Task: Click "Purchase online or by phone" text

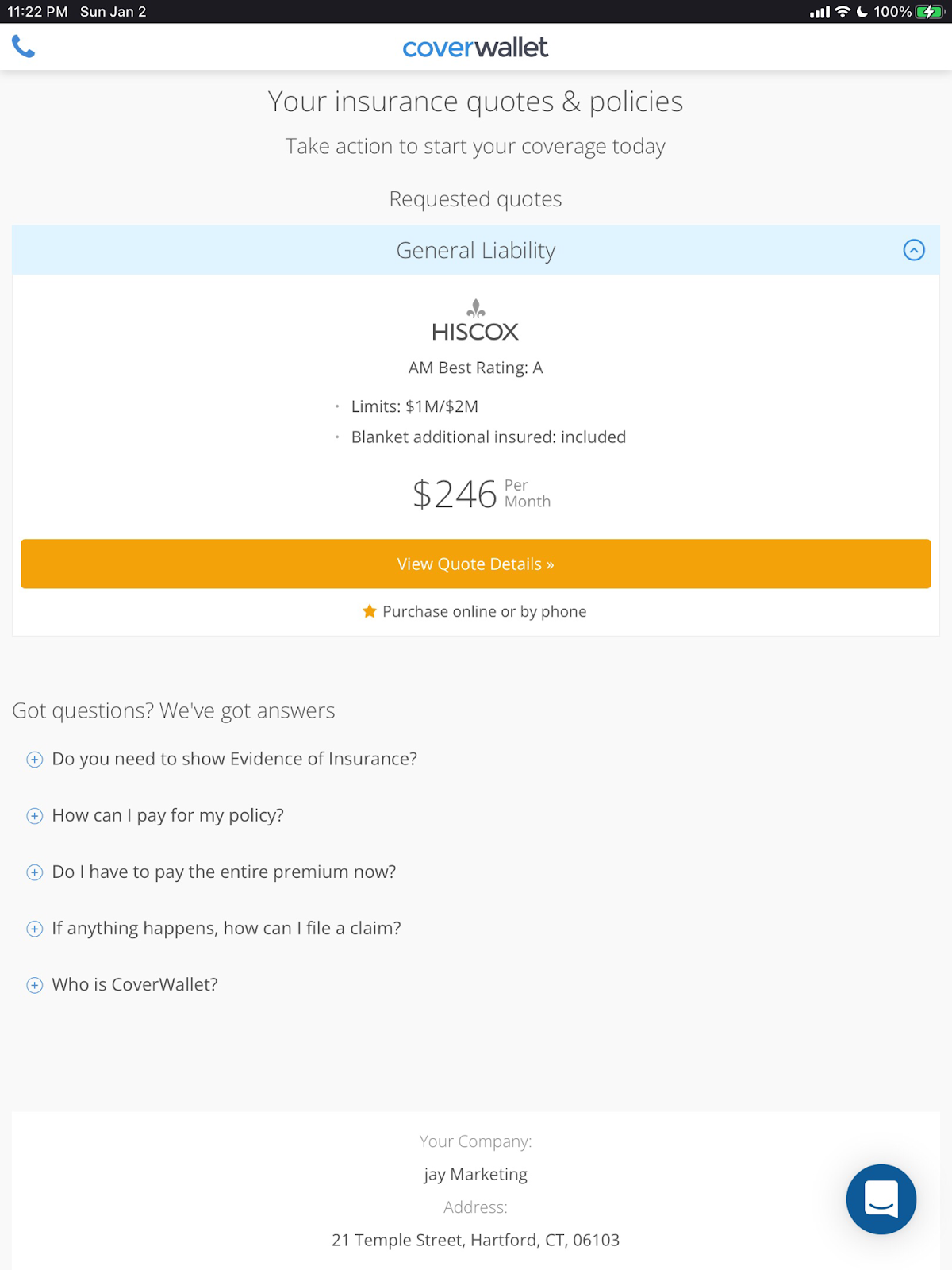Action: tap(484, 611)
